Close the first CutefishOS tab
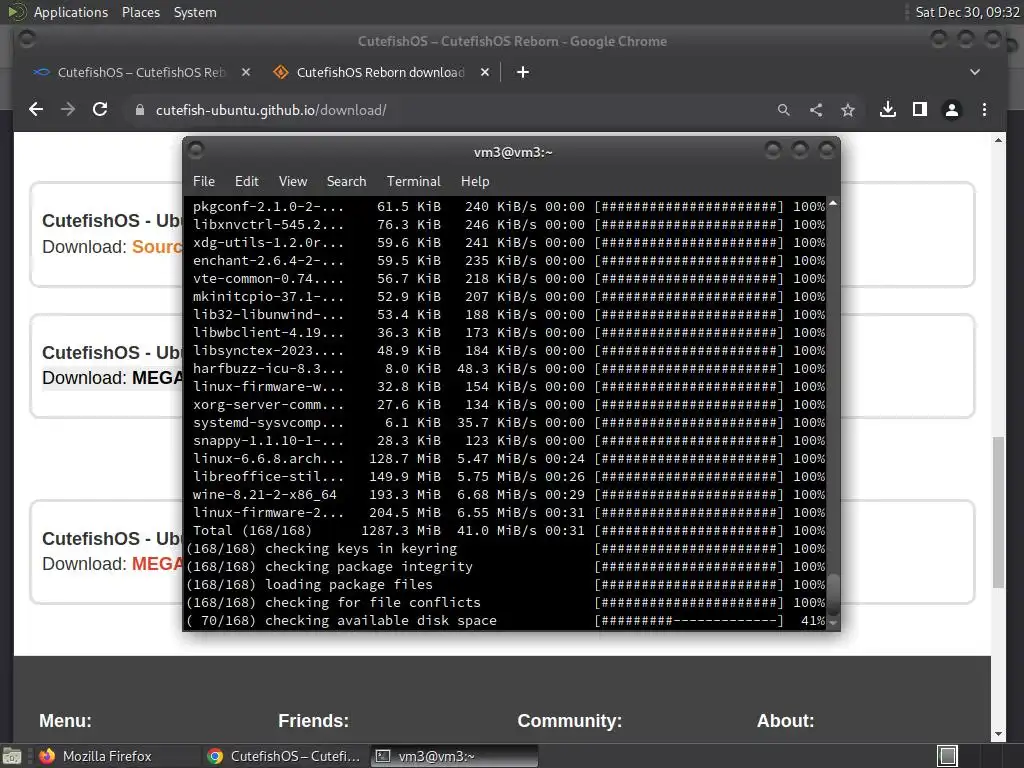1024x768 pixels. (246, 72)
